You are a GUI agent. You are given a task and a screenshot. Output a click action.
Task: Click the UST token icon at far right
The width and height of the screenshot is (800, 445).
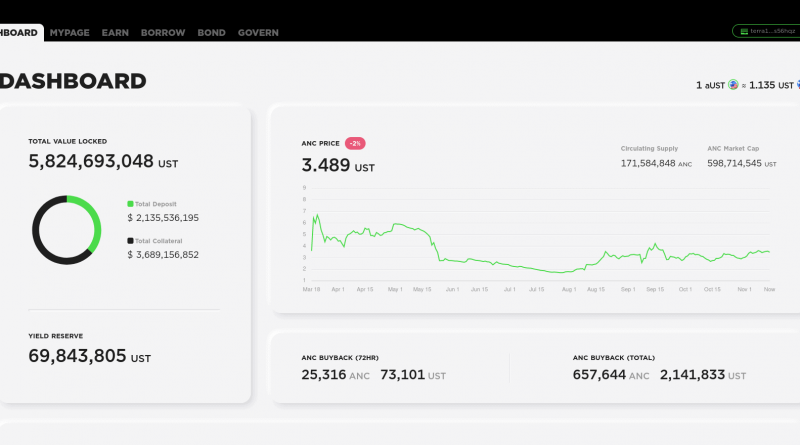pyautogui.click(x=796, y=85)
